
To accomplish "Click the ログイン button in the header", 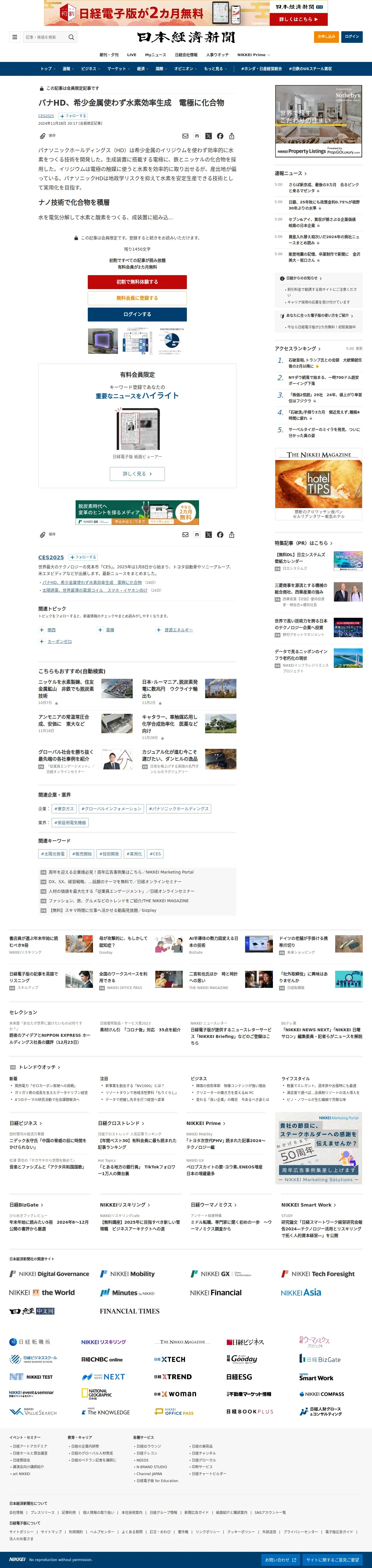I will click(x=352, y=36).
